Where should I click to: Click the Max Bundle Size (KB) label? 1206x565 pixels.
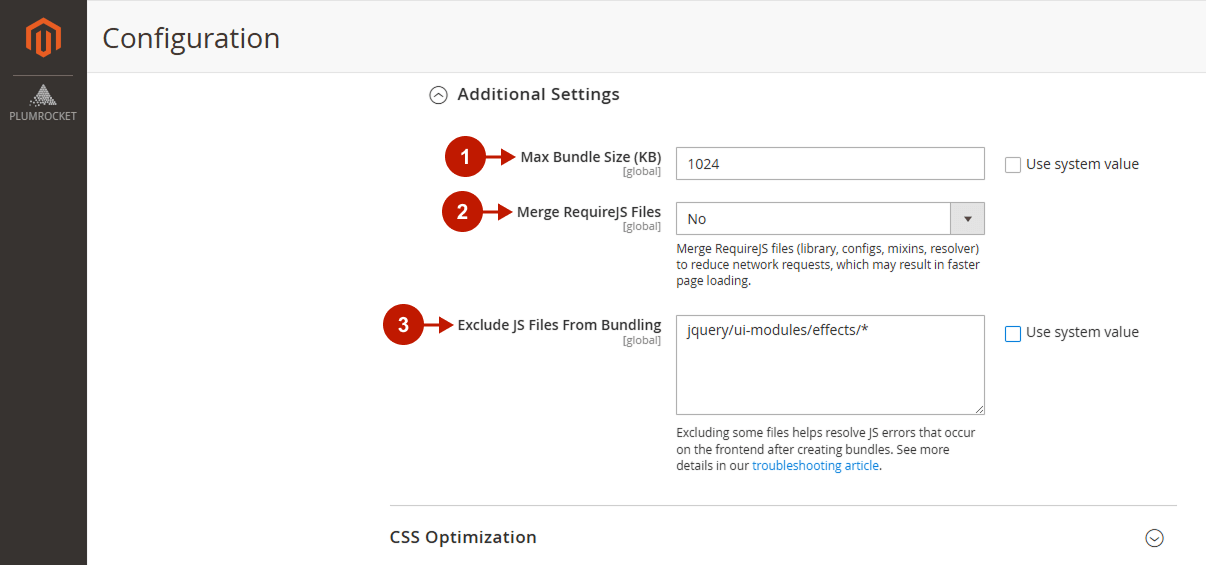(x=591, y=157)
